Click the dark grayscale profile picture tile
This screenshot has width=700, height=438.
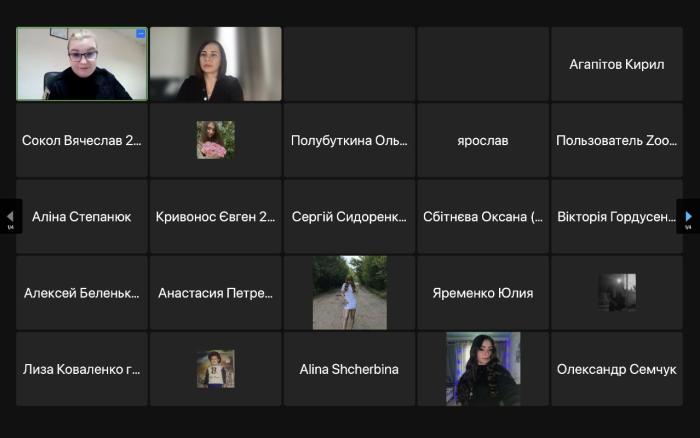(616, 293)
